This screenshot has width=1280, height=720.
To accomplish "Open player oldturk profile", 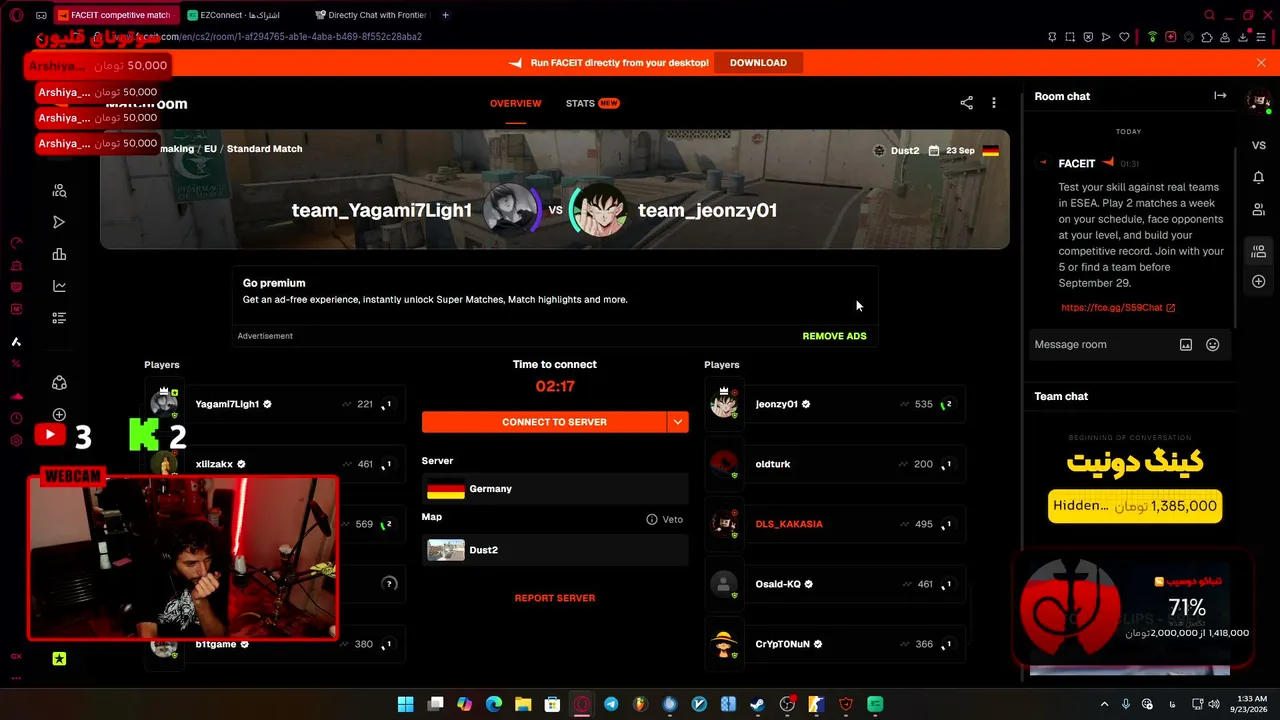I will tap(774, 464).
